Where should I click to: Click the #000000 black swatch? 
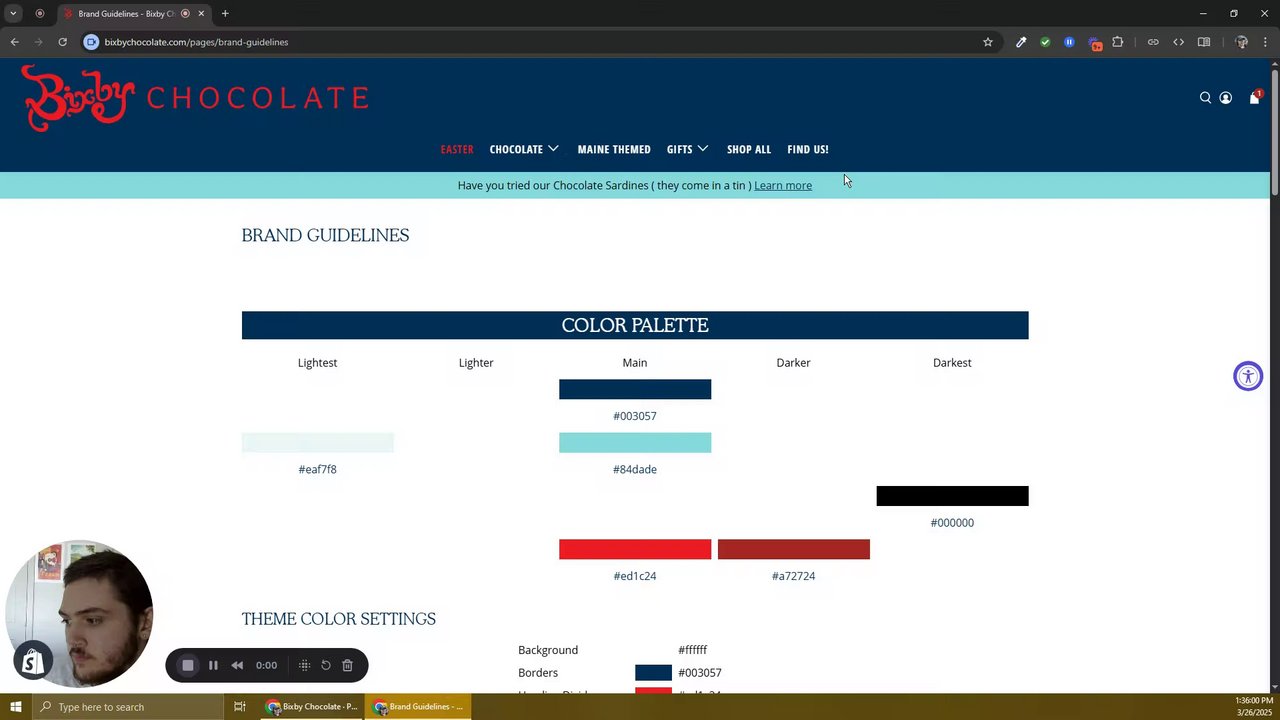click(952, 496)
